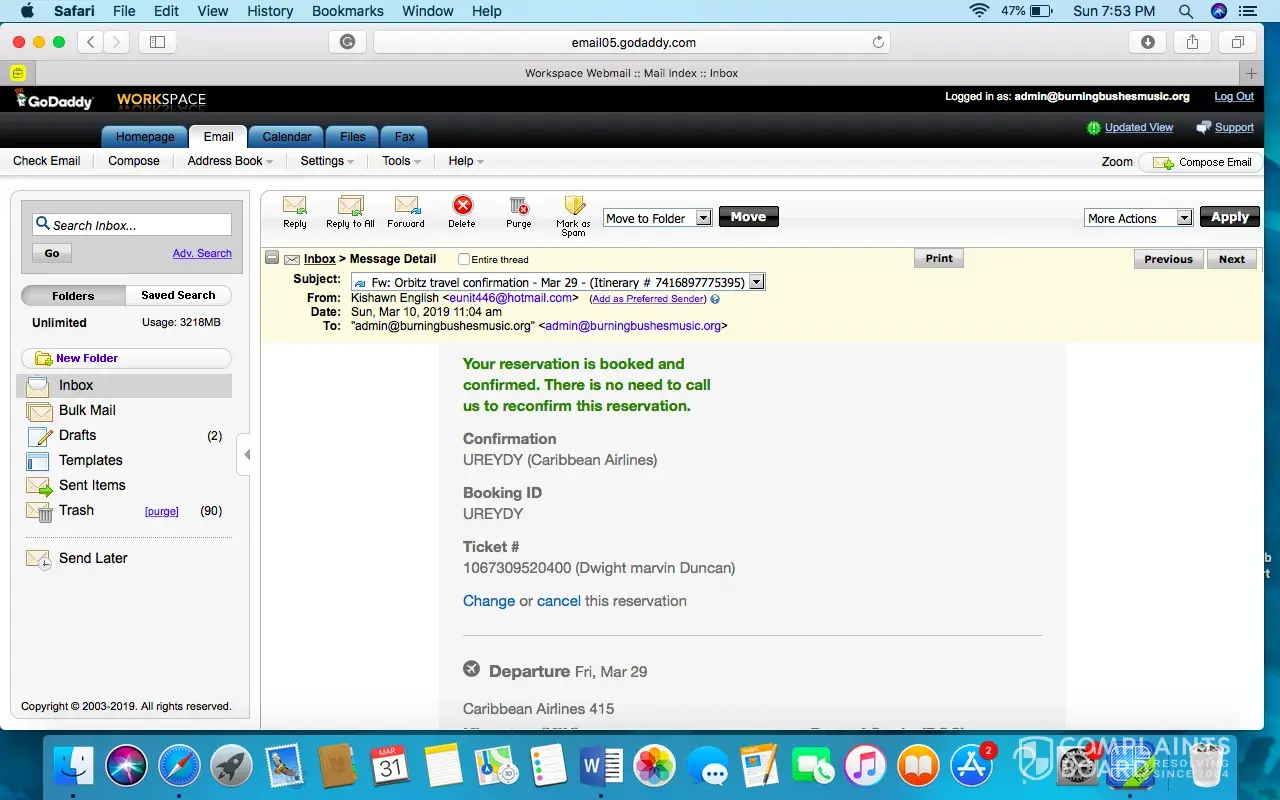Click the Reply to All icon
1280x800 pixels.
pyautogui.click(x=350, y=206)
